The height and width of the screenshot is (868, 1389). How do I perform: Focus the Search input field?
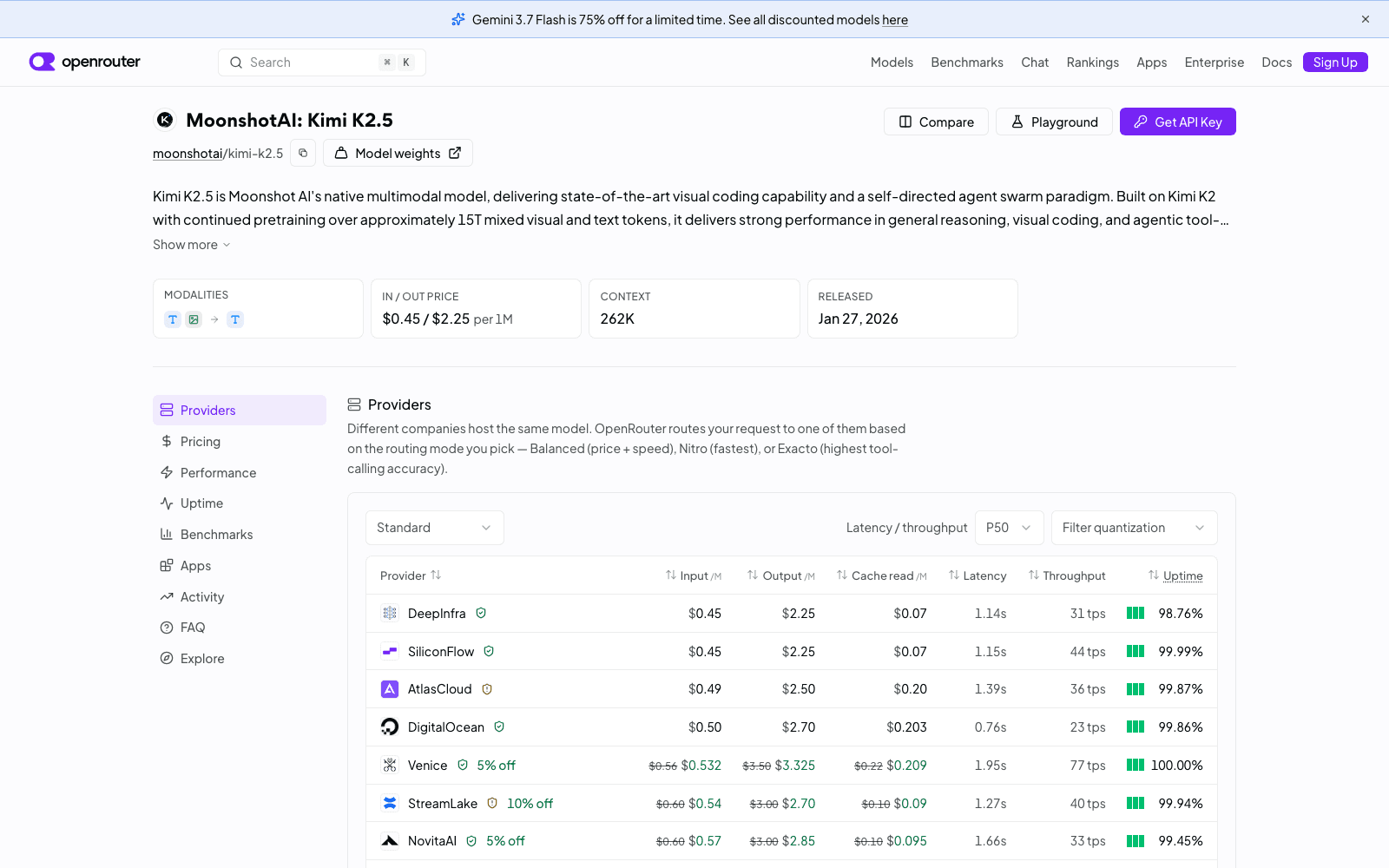pos(322,62)
